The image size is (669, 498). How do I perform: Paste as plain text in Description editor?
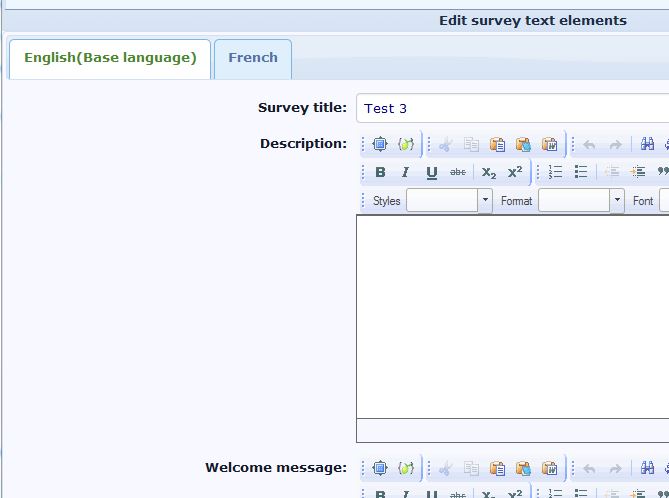point(523,144)
